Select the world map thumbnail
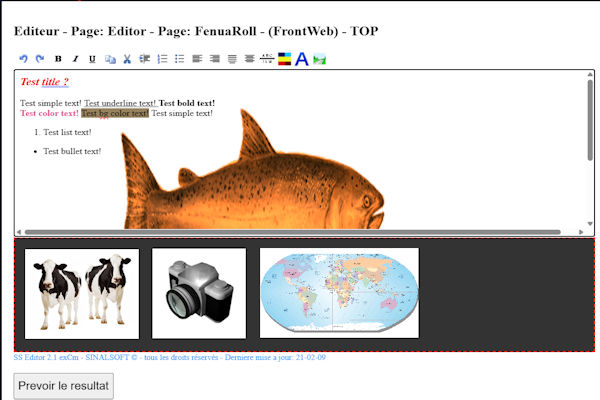The image size is (600, 400). 339,293
